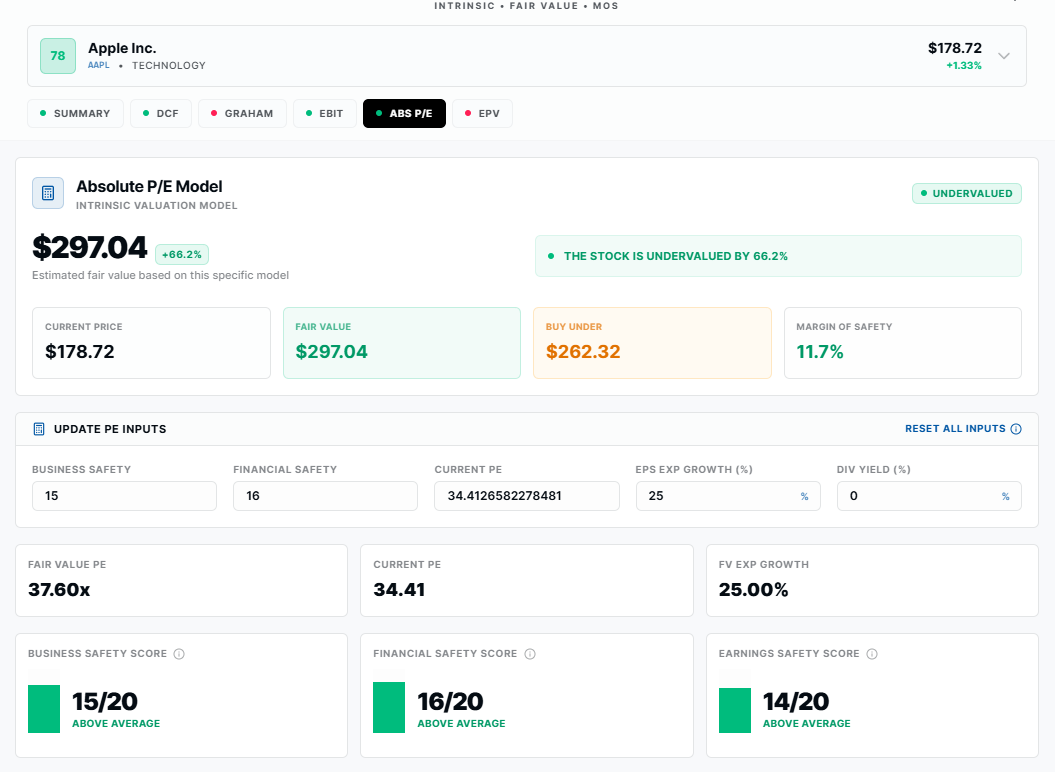Focus the EPS Exp Growth input field
The width and height of the screenshot is (1055, 772).
pos(728,496)
